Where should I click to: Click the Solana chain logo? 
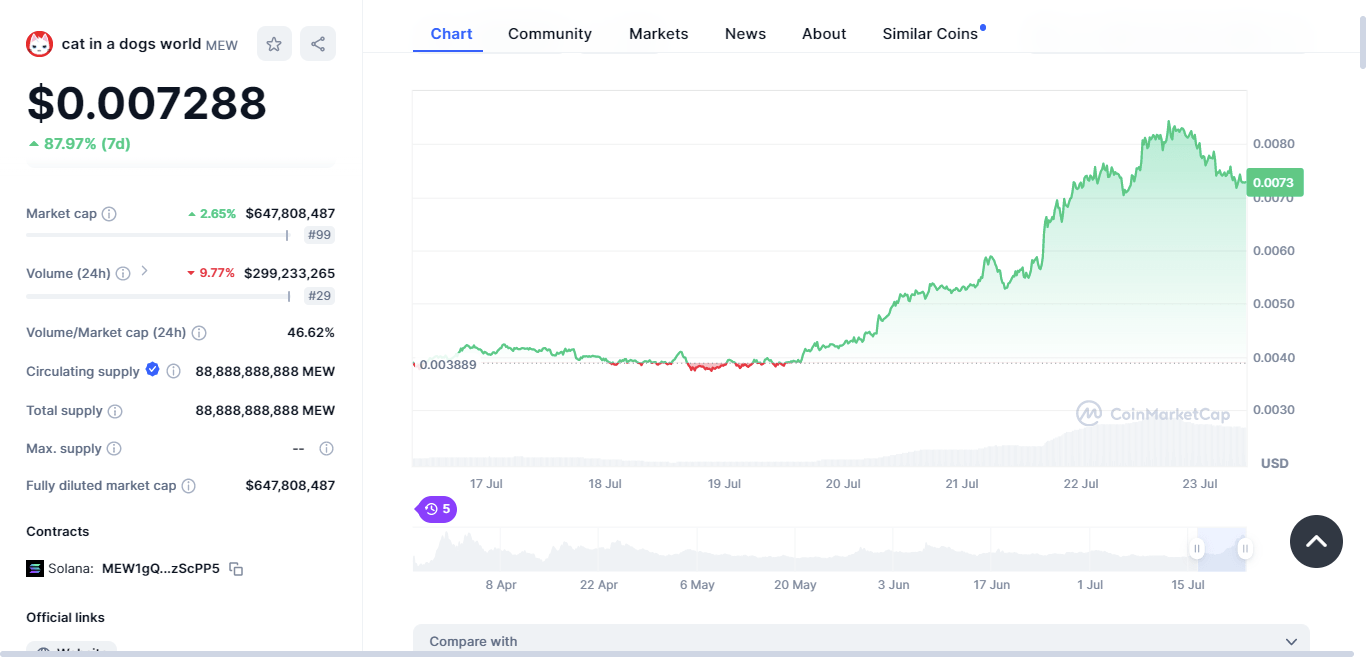(x=35, y=569)
